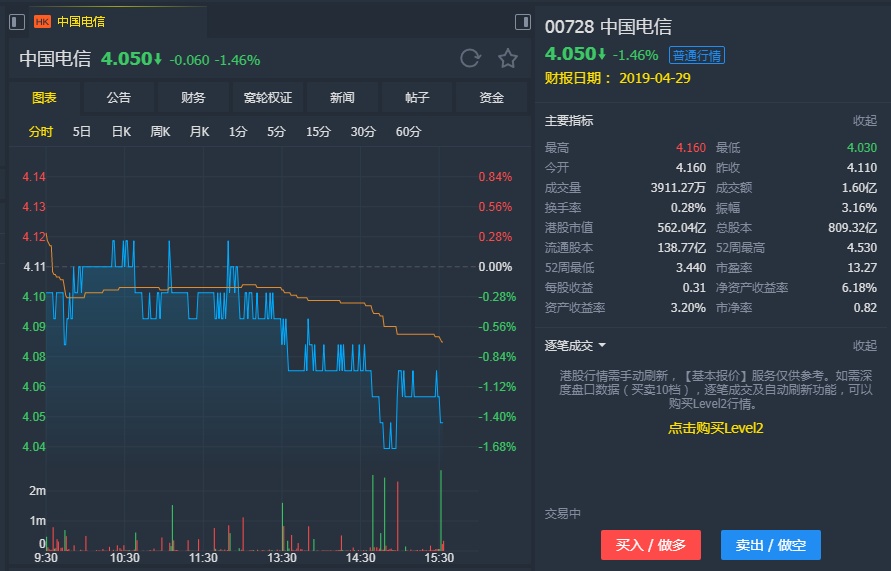Select the 分时 chart period

[x=41, y=132]
